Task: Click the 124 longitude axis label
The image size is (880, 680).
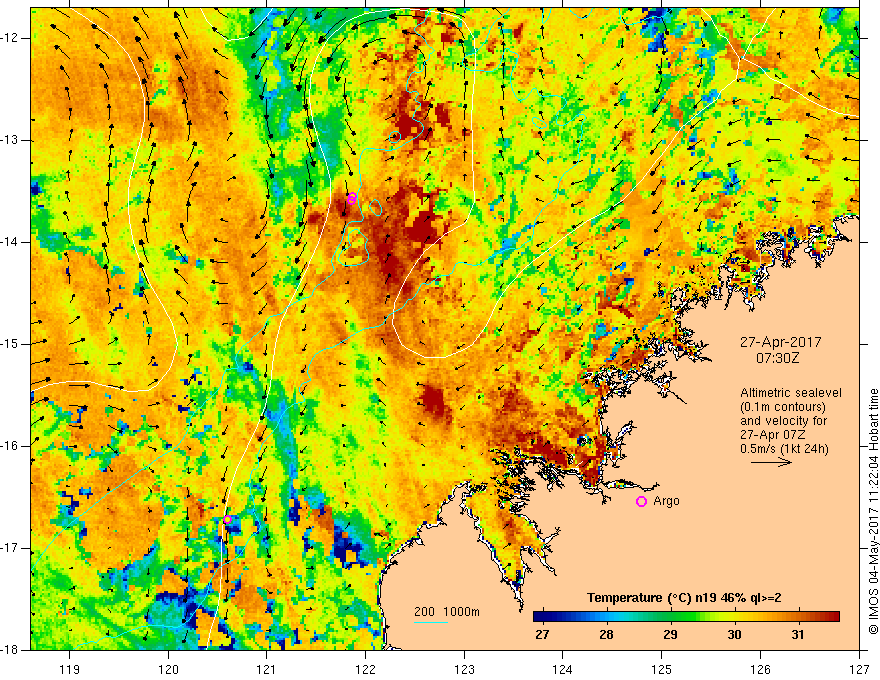Action: tap(563, 669)
